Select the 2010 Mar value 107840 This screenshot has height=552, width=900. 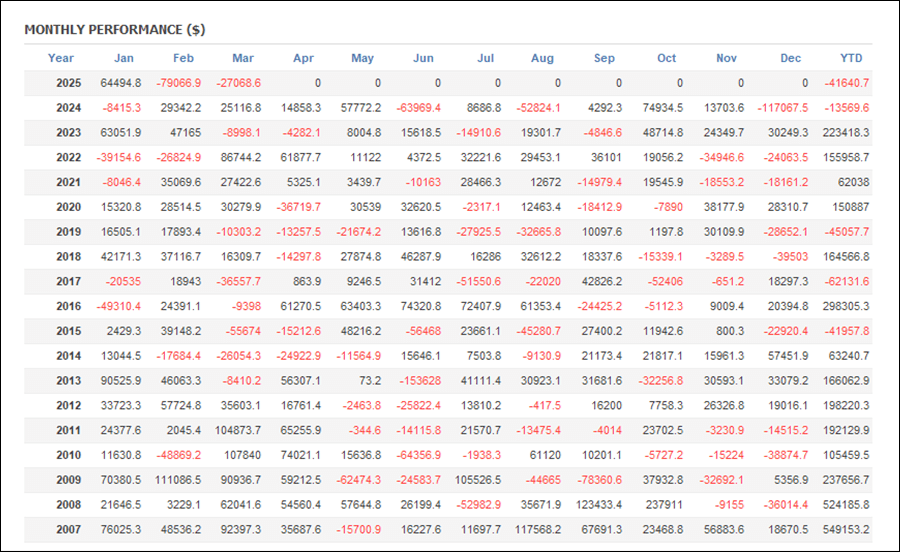(242, 456)
